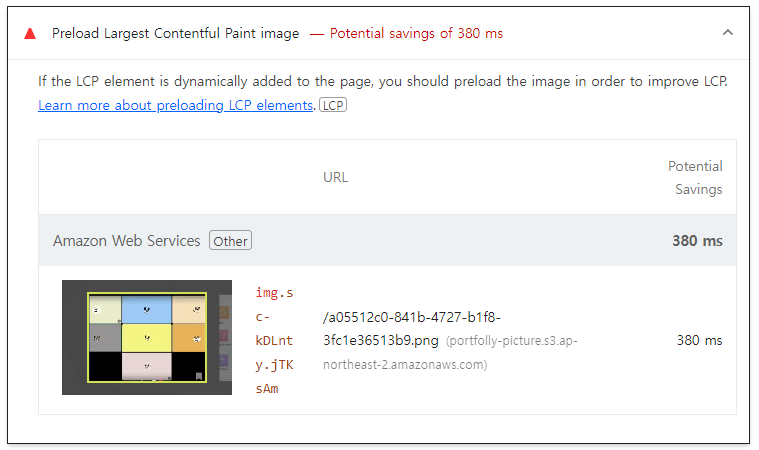Collapse the Preload LCP image audit chevron
The width and height of the screenshot is (759, 450).
pos(728,32)
